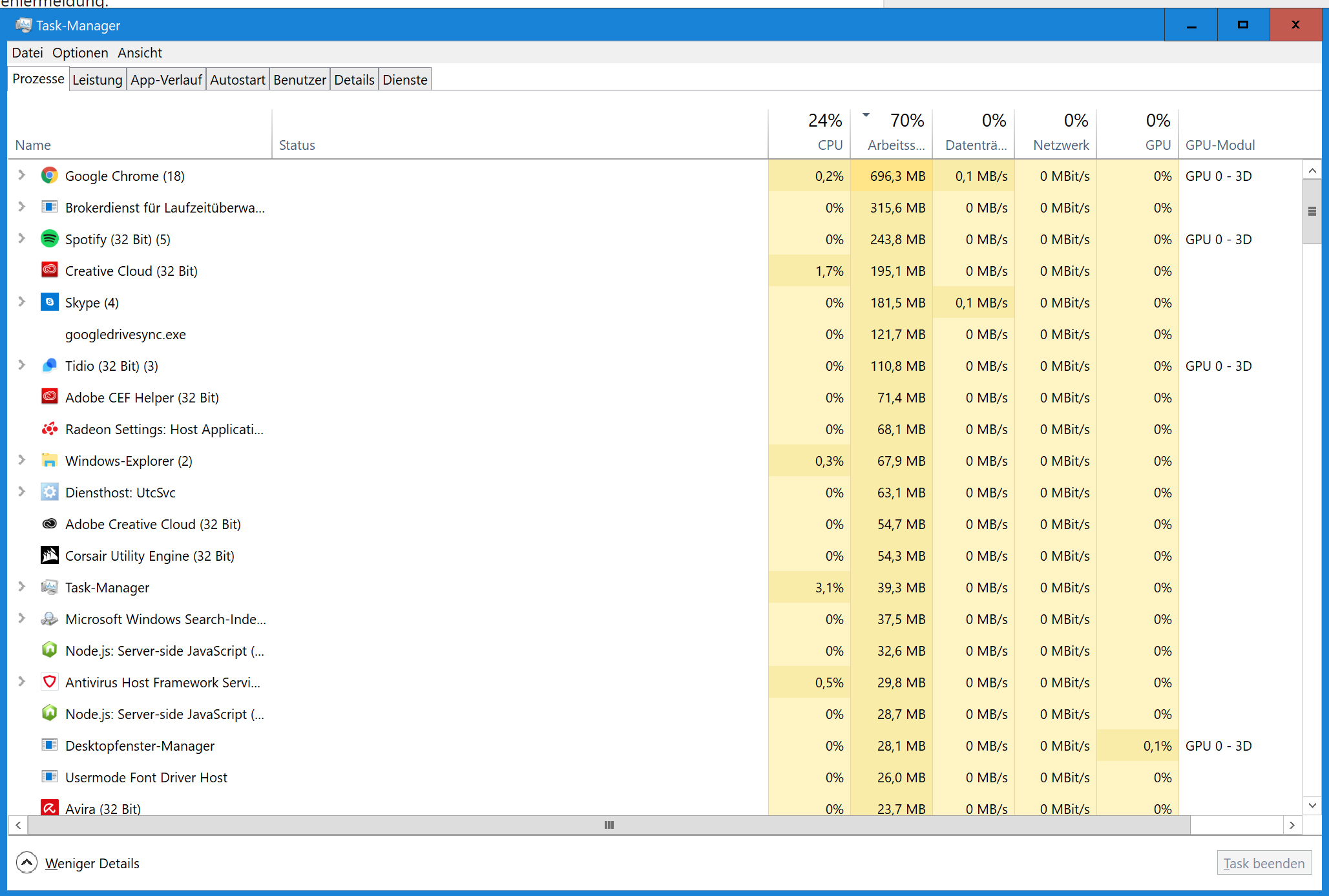This screenshot has height=896, width=1329.
Task: Select the Tidio process icon
Action: [x=49, y=366]
